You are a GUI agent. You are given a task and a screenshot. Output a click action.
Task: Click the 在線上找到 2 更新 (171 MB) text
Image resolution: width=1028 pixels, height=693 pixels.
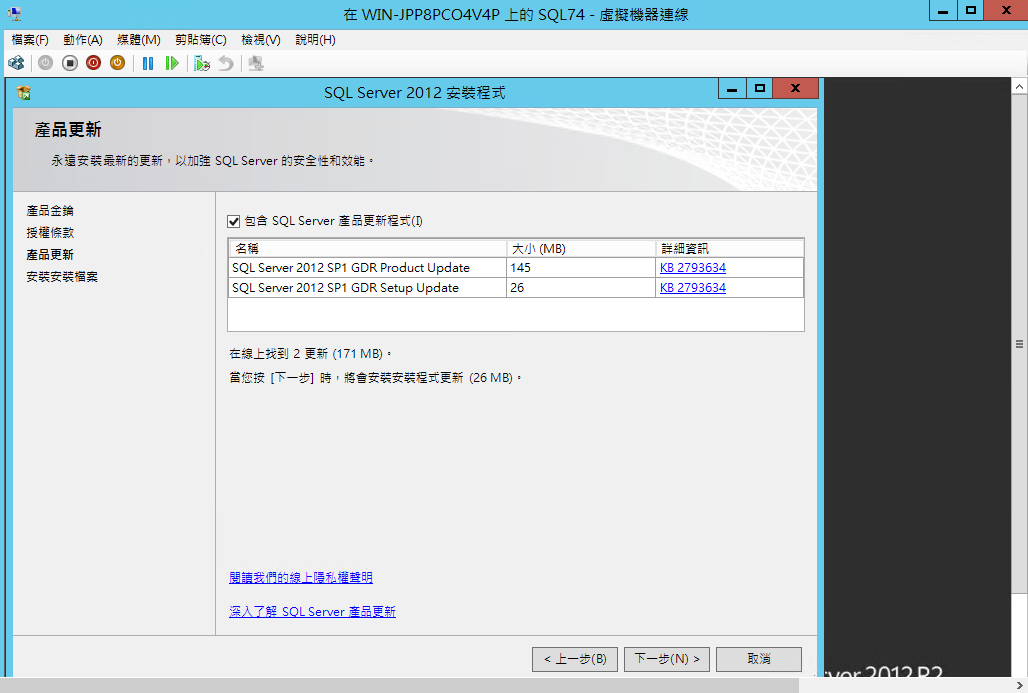pyautogui.click(x=309, y=354)
